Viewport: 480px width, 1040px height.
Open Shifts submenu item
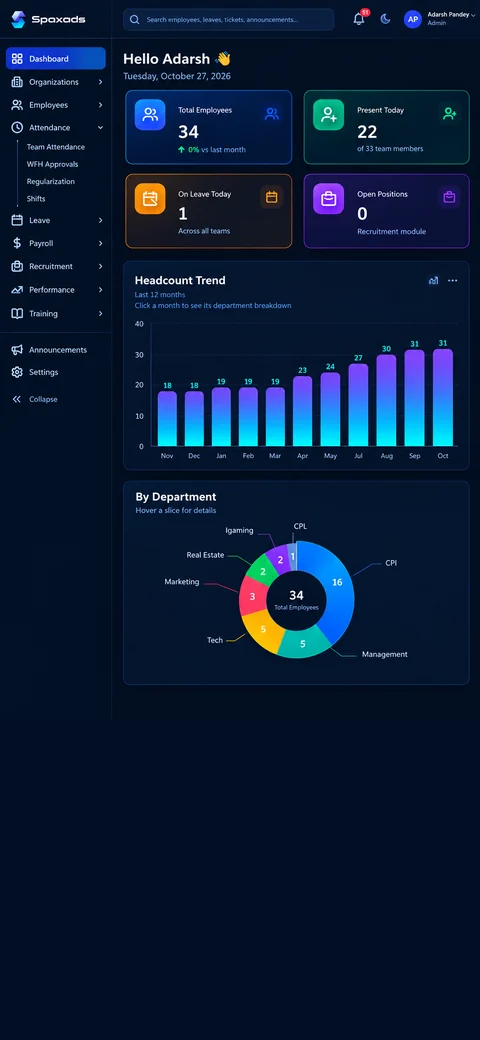click(x=36, y=199)
